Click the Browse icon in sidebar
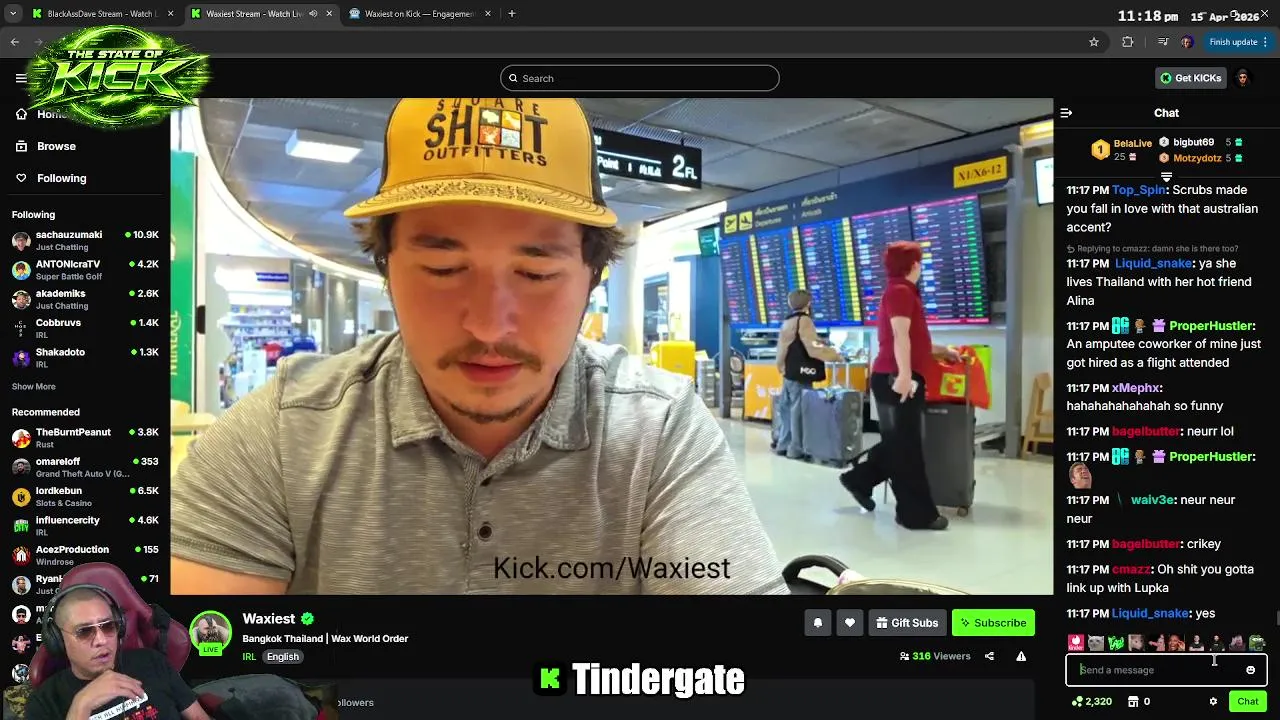This screenshot has height=720, width=1280. click(21, 146)
